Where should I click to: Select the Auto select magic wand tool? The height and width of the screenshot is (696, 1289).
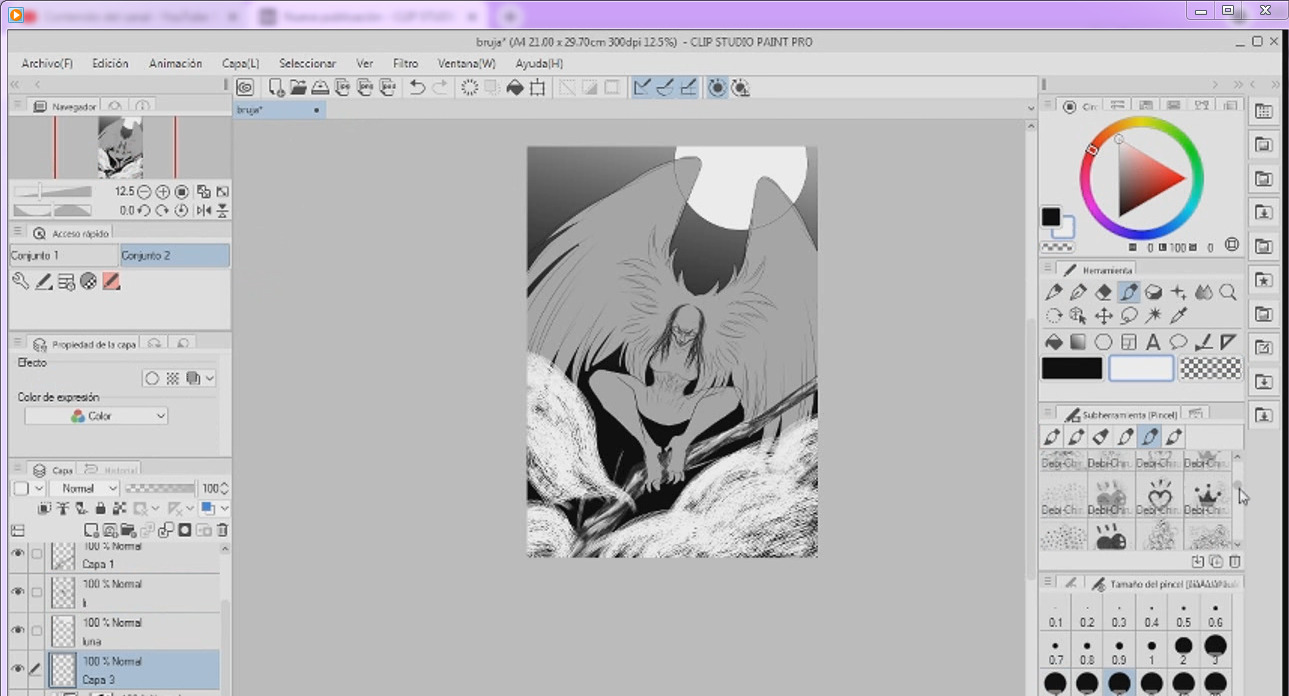tap(1153, 316)
